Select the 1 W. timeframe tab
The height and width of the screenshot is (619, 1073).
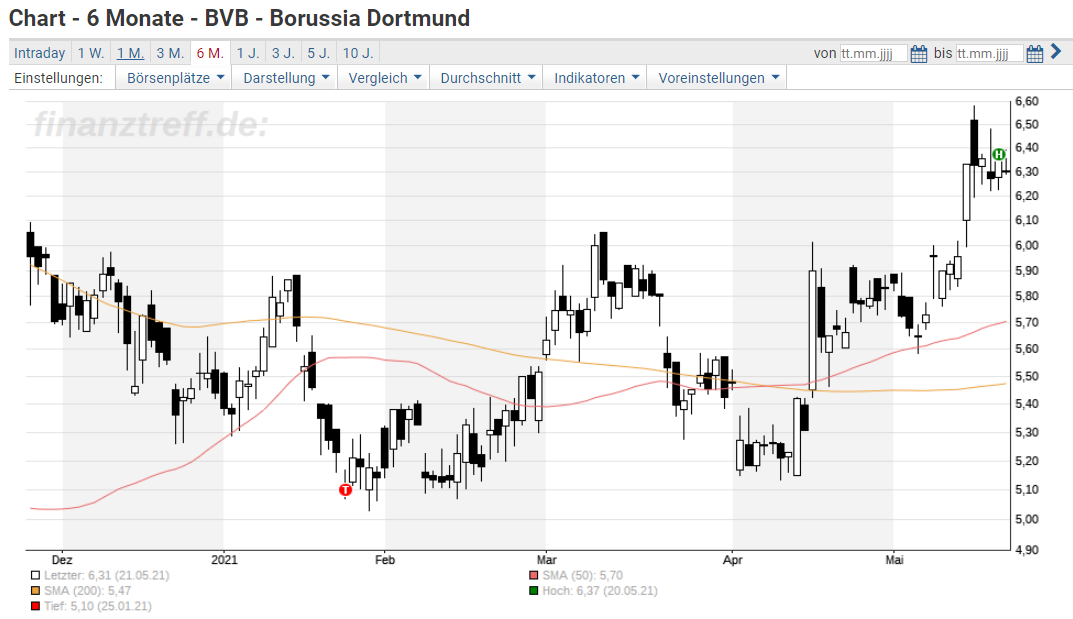point(91,53)
